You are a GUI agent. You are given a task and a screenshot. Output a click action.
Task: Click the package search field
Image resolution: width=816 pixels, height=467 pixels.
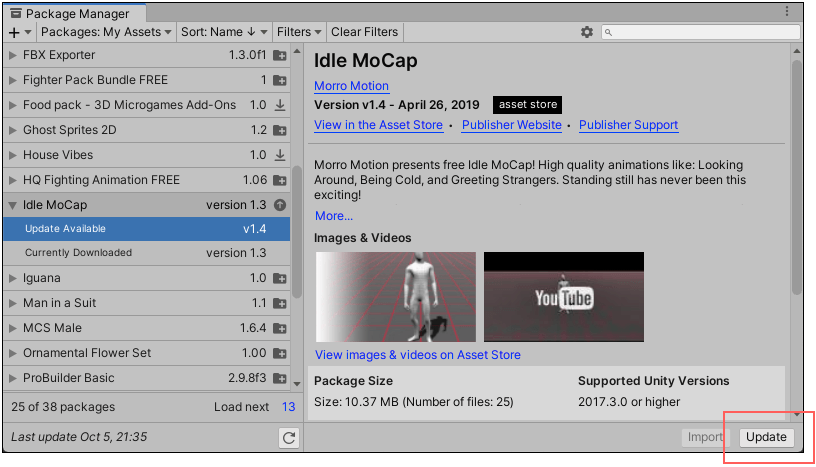[707, 32]
